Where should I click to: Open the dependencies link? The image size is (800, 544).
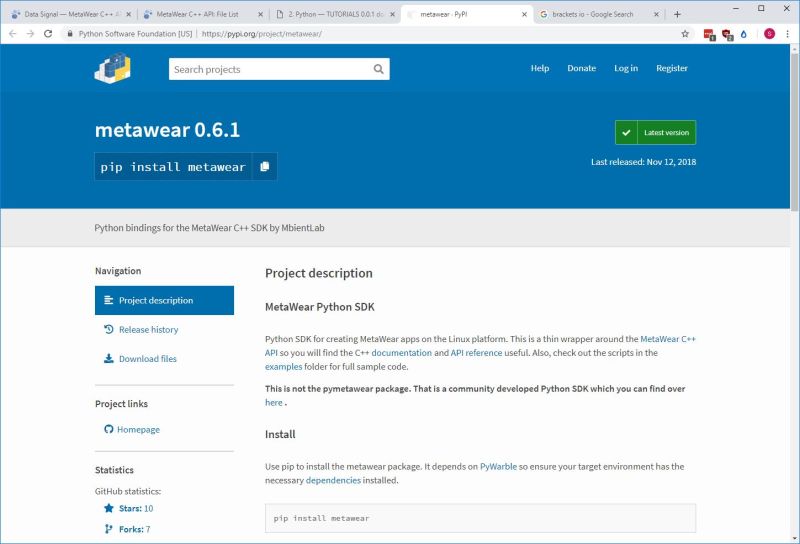click(x=333, y=480)
